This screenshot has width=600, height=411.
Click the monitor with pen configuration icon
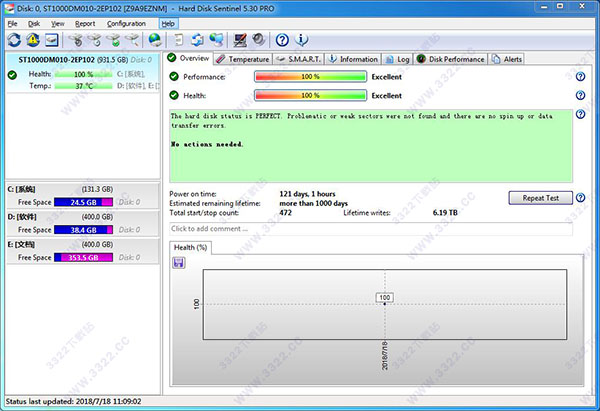click(240, 40)
